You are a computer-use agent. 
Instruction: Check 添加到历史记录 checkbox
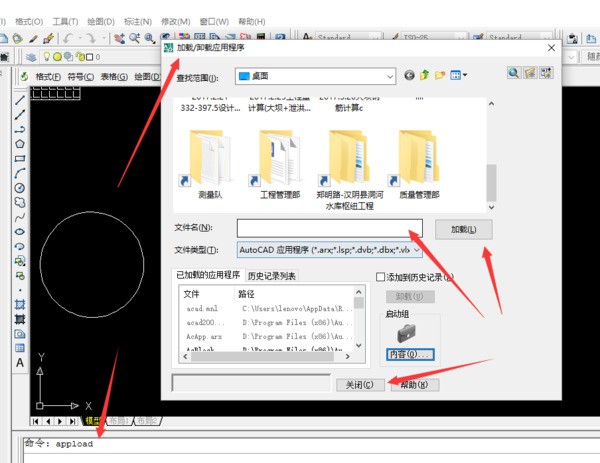click(380, 277)
